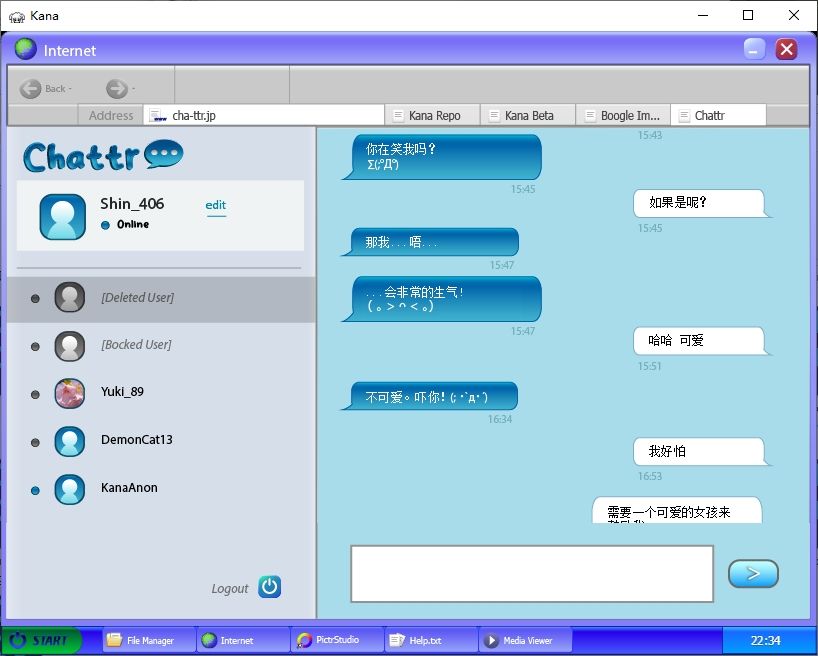Image resolution: width=818 pixels, height=656 pixels.
Task: Click the message text input box
Action: point(532,574)
